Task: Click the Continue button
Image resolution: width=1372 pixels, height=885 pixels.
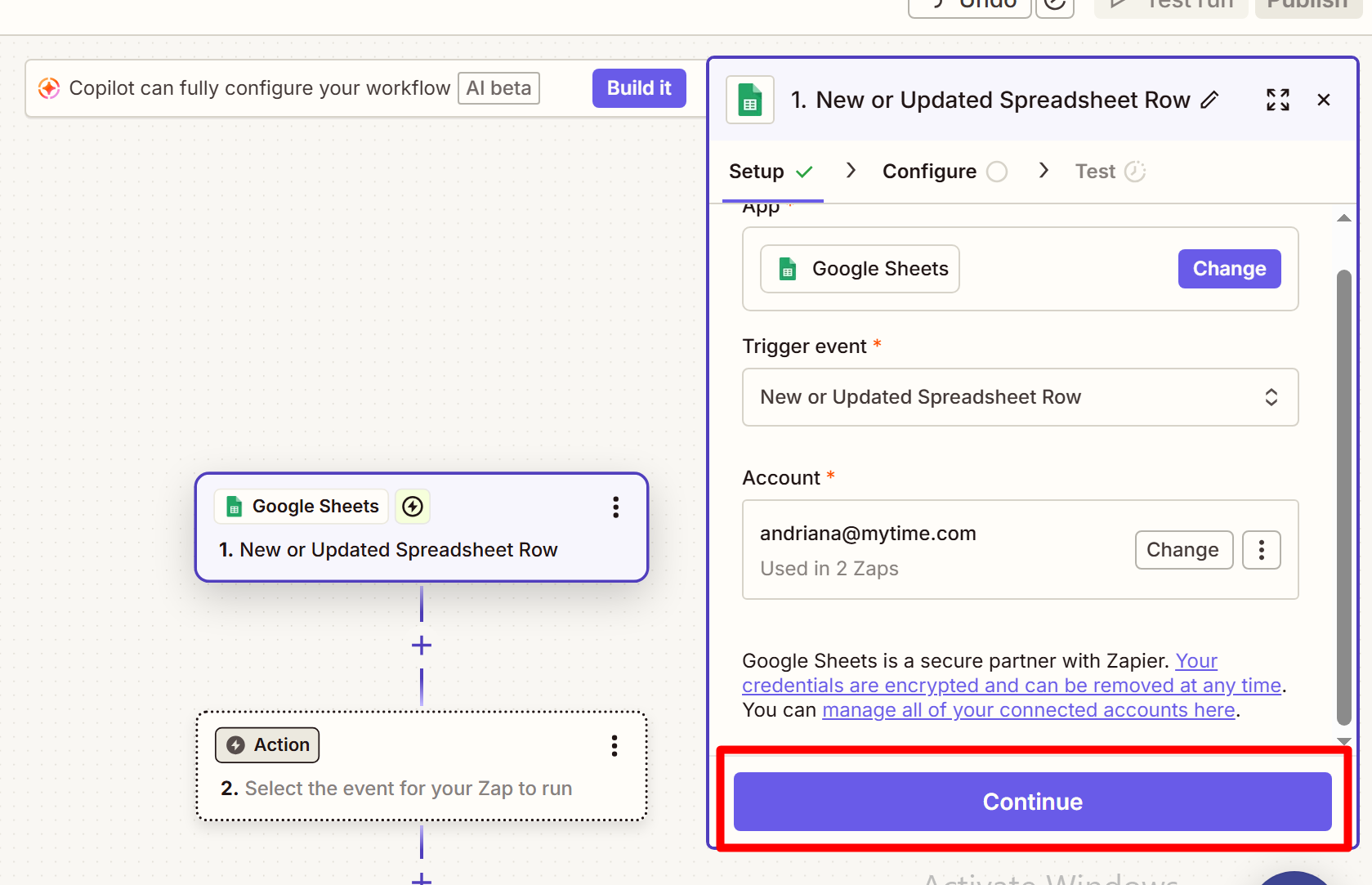Action: tap(1033, 802)
